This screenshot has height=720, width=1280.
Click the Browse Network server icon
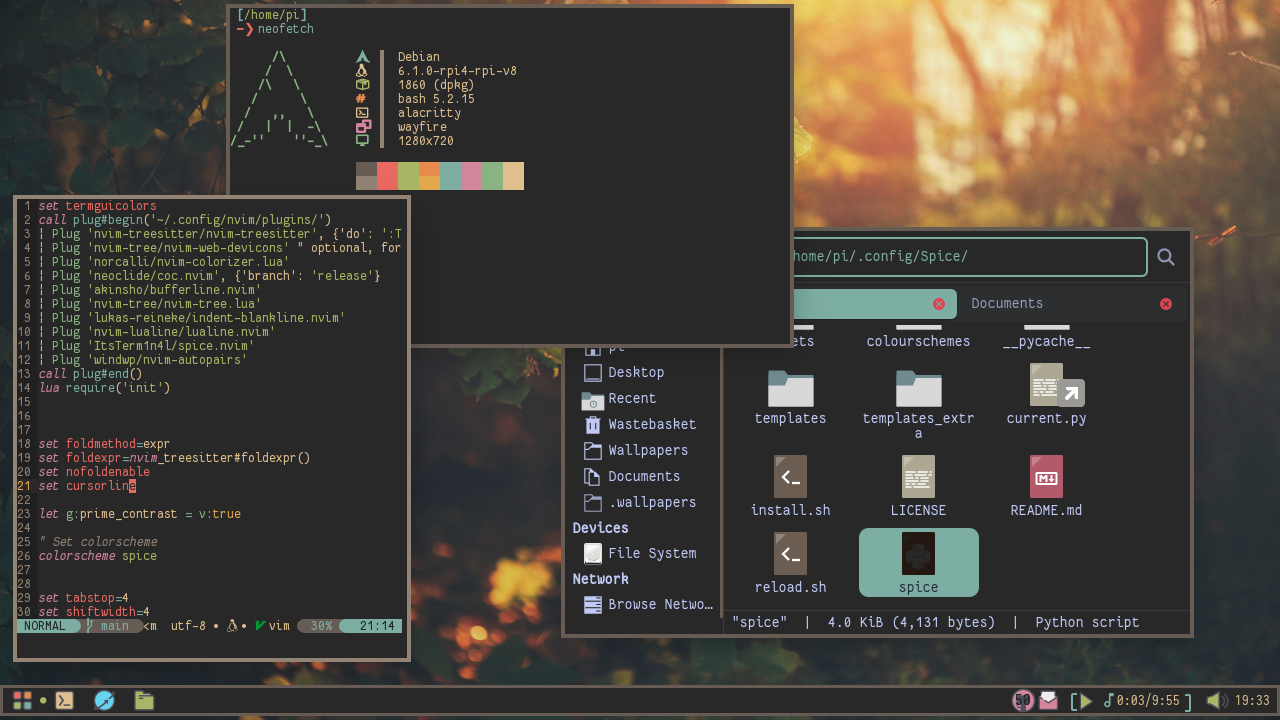[x=592, y=604]
